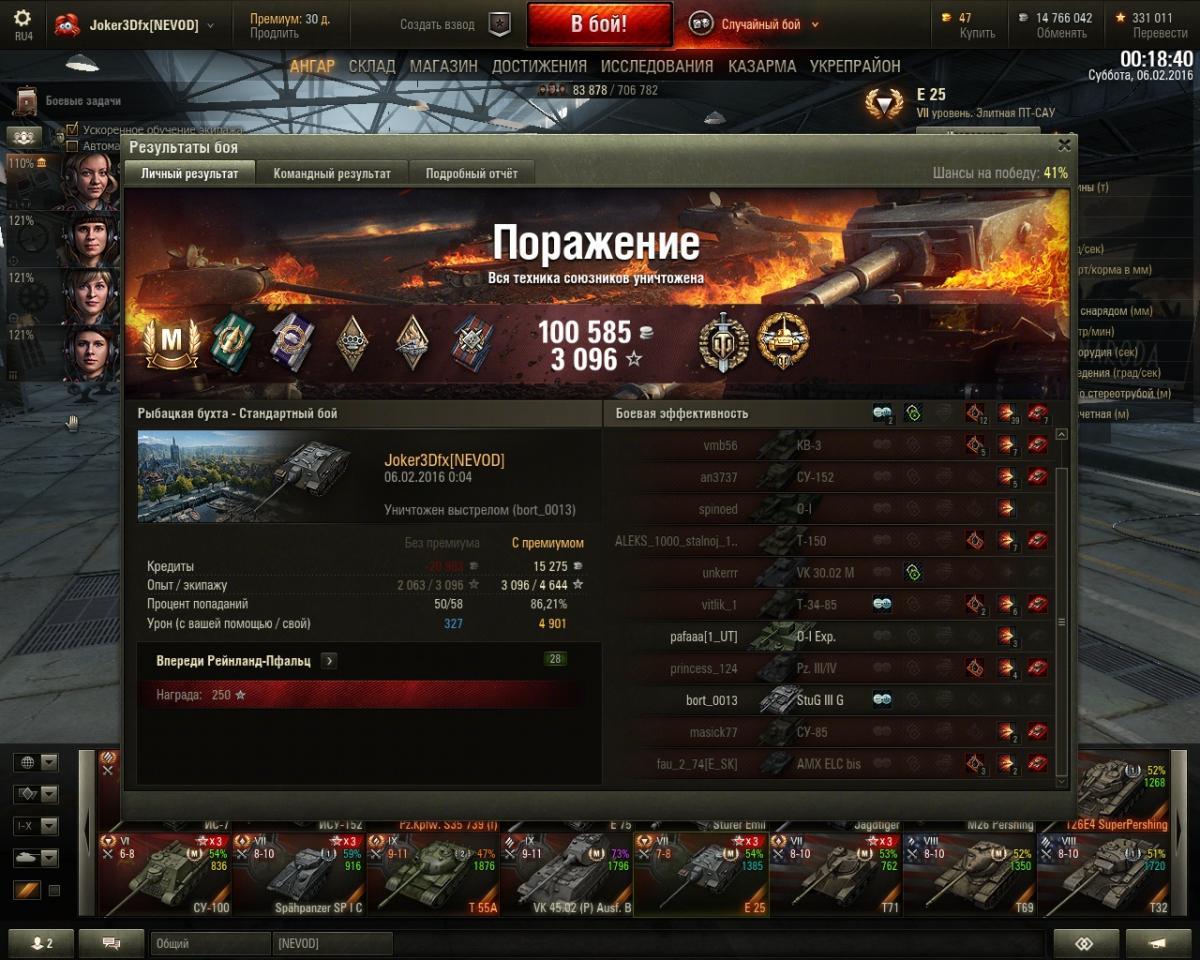Close the battle results window
Screen dimensions: 1200x960
coord(1064,146)
